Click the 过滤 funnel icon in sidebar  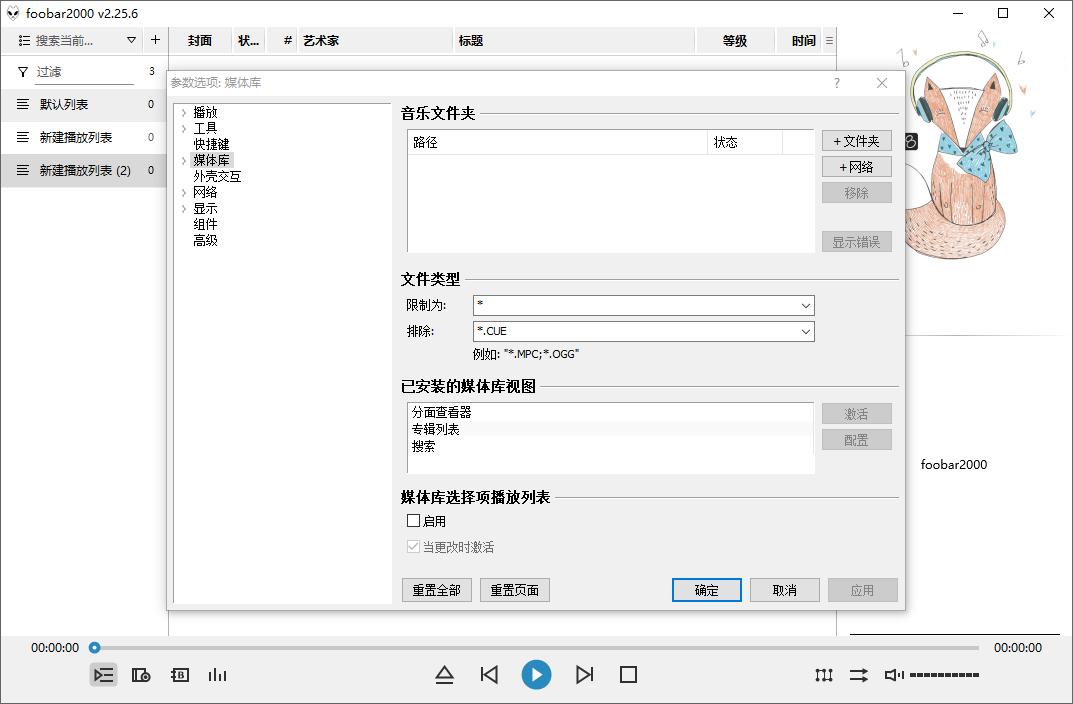[22, 72]
